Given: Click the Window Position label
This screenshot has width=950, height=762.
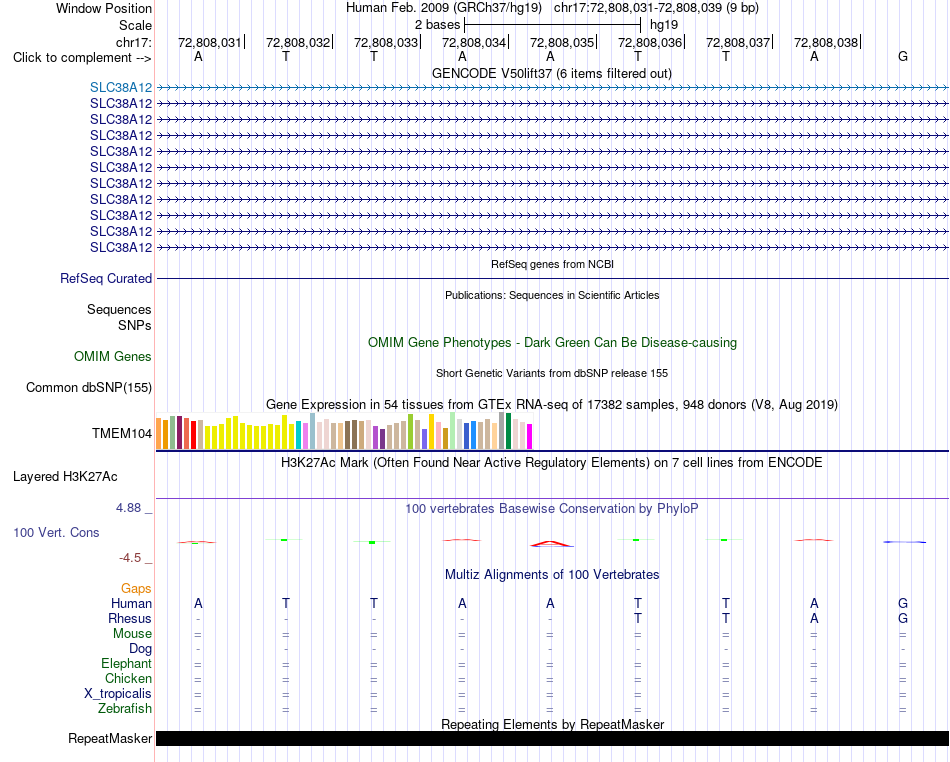Looking at the screenshot, I should [x=104, y=8].
